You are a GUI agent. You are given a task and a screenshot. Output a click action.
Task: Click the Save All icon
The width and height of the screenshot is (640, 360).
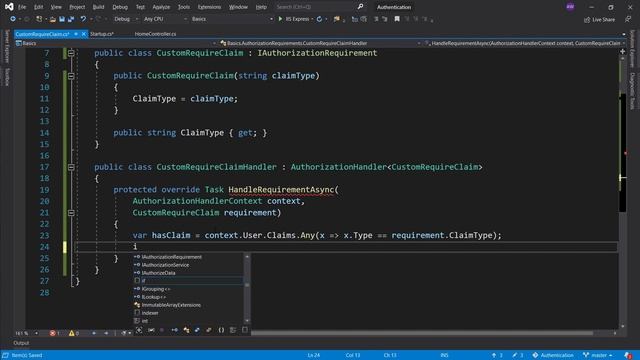(x=71, y=19)
